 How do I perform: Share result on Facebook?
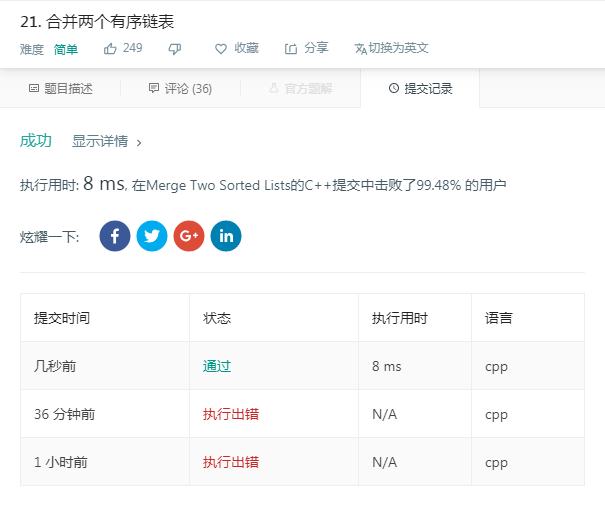pyautogui.click(x=115, y=236)
